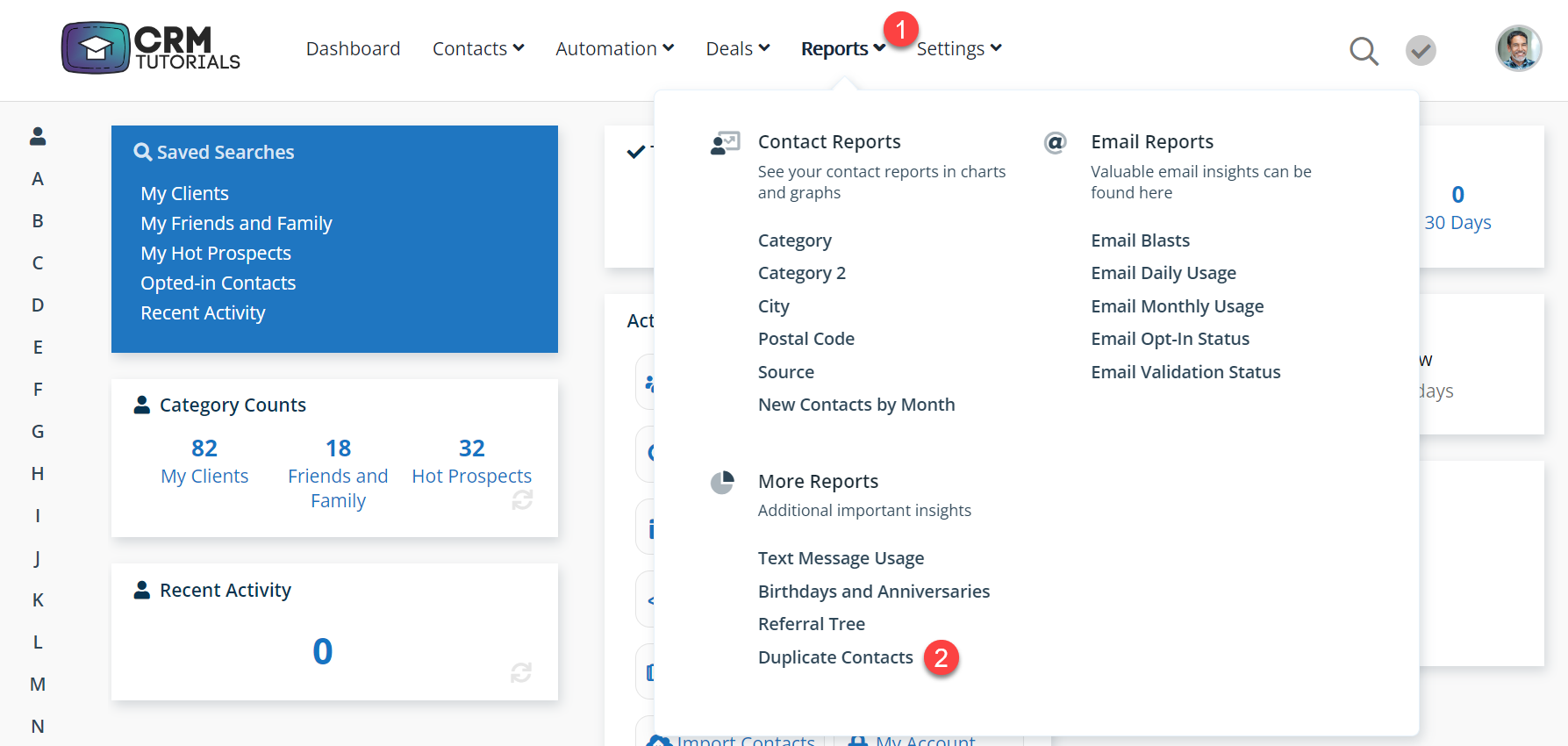This screenshot has width=1568, height=746.
Task: Filter contacts by letter E
Action: (x=38, y=348)
